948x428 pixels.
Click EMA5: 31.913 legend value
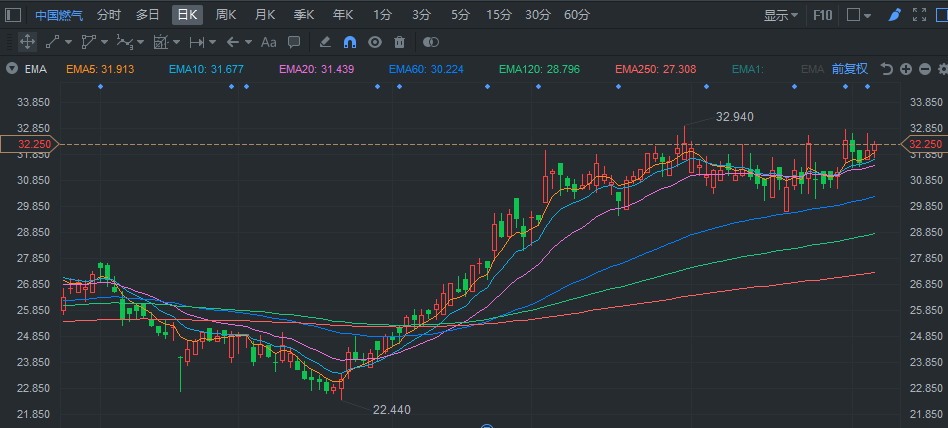click(x=100, y=70)
